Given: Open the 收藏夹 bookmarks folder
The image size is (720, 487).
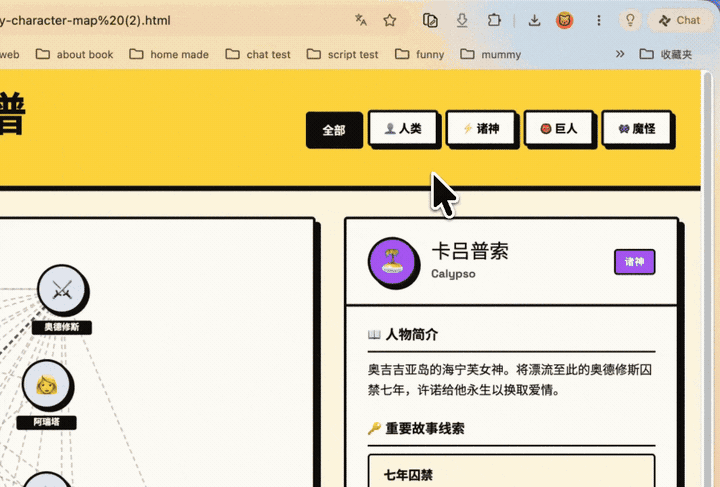Looking at the screenshot, I should (x=666, y=55).
